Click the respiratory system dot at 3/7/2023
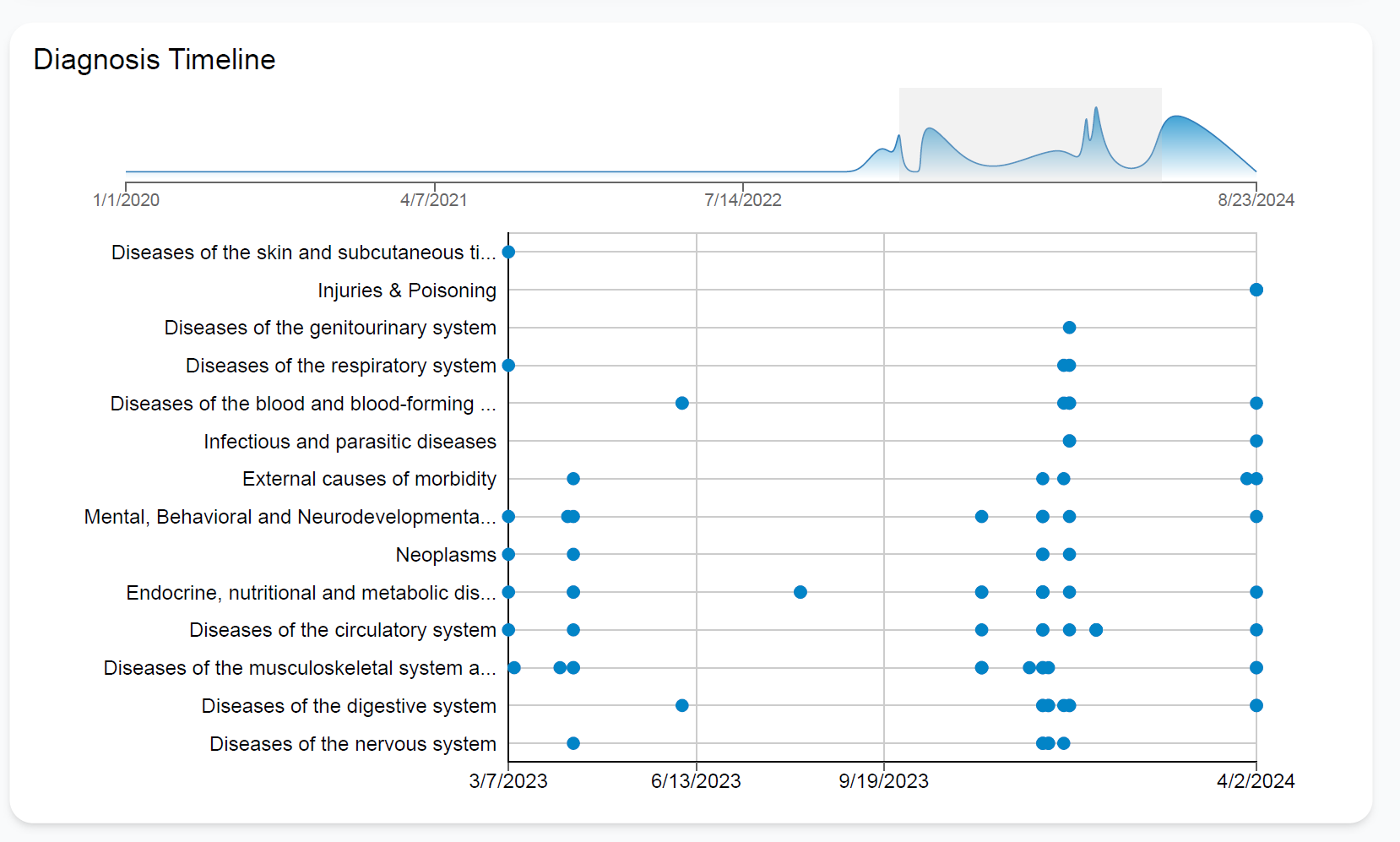 coord(508,366)
